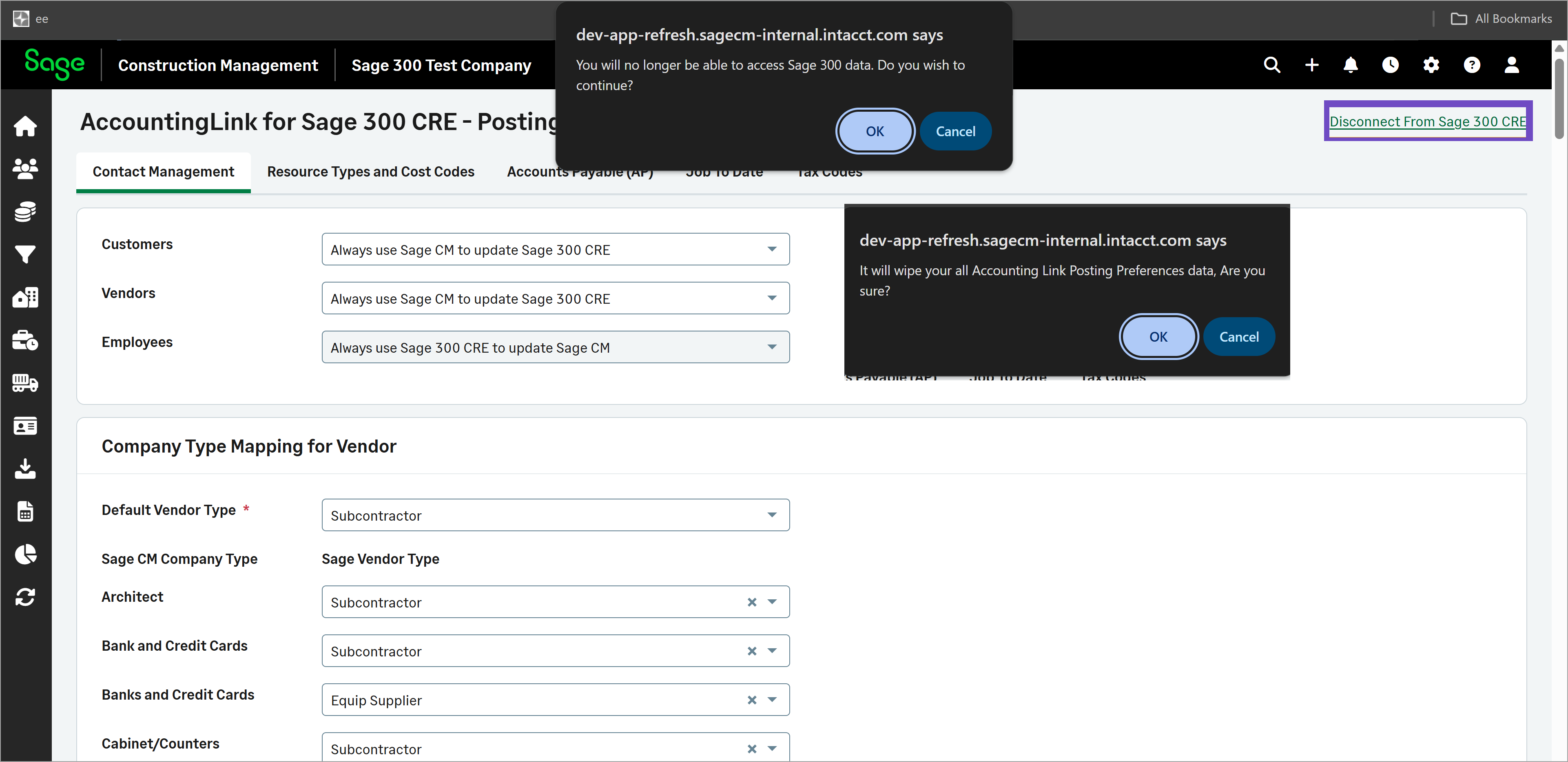Open the funnel filter sidebar icon
This screenshot has width=1568, height=762.
pyautogui.click(x=26, y=254)
